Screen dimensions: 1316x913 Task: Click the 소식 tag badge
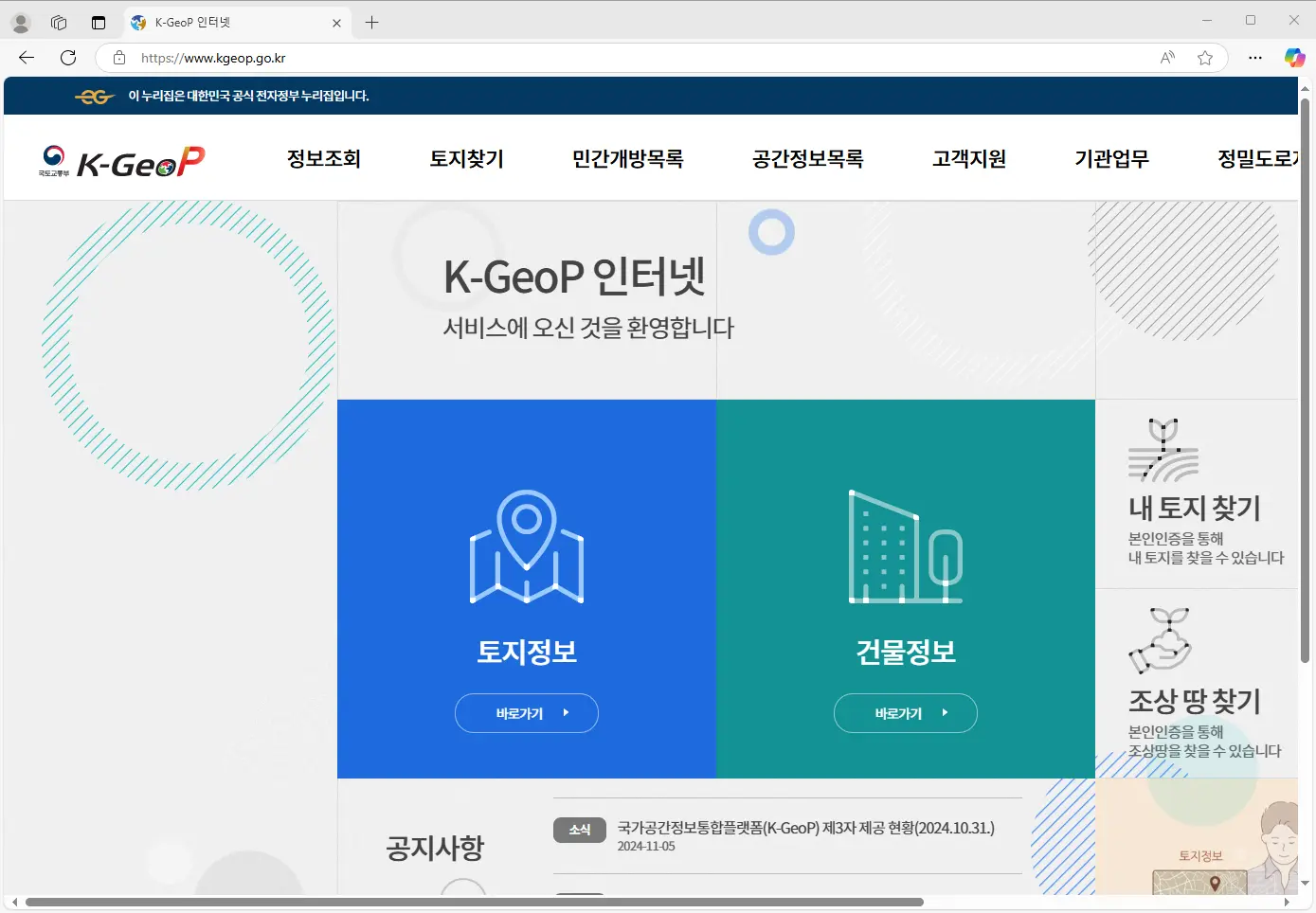(x=580, y=830)
